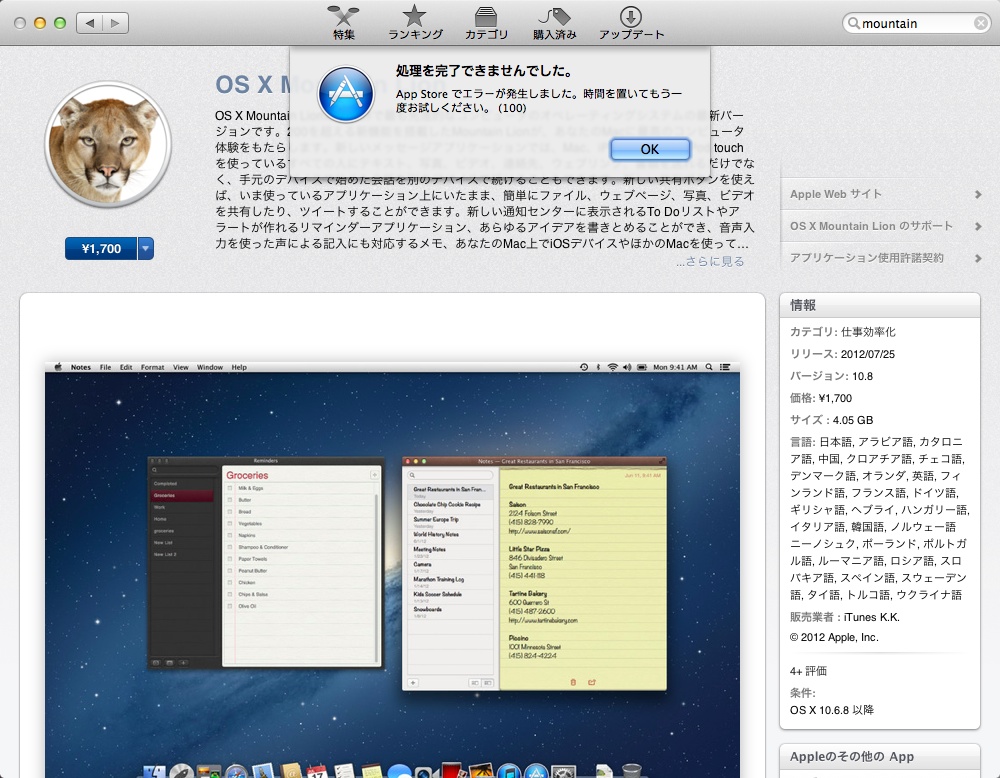Expand description with さらに見る link
This screenshot has width=1000, height=778.
pyautogui.click(x=710, y=262)
